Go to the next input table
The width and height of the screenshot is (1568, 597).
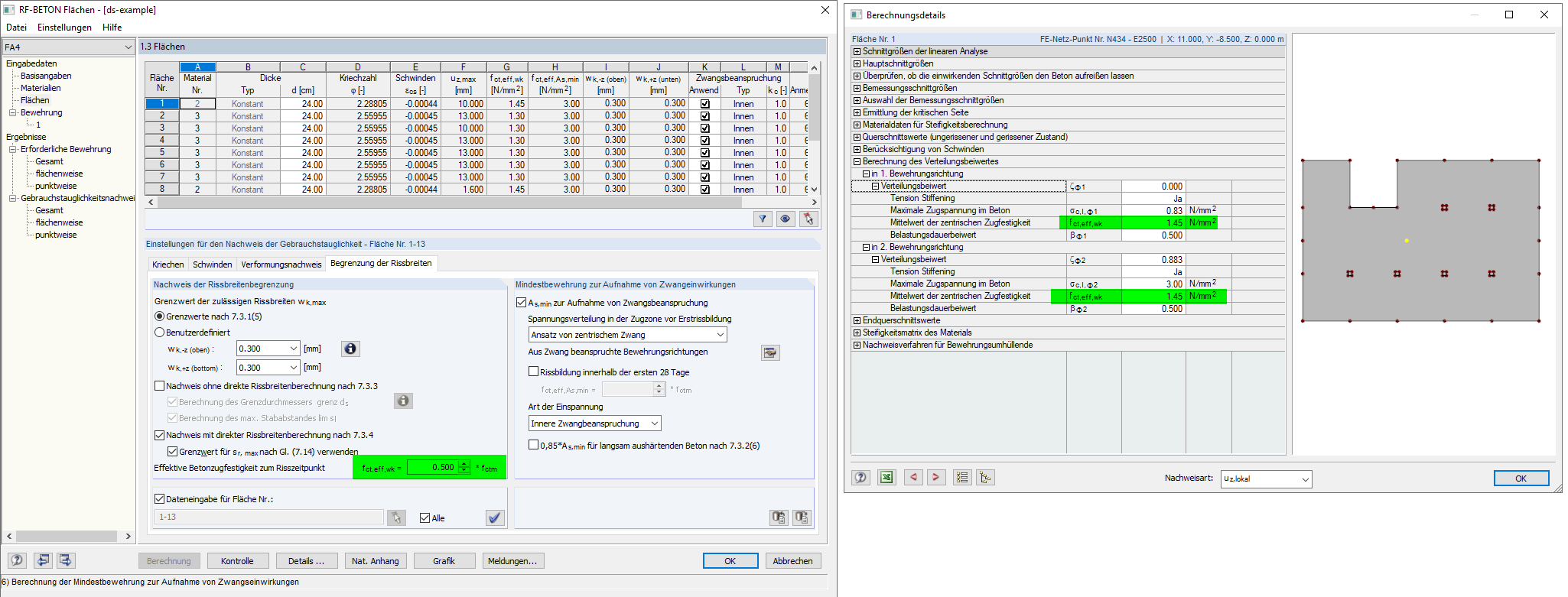[66, 560]
